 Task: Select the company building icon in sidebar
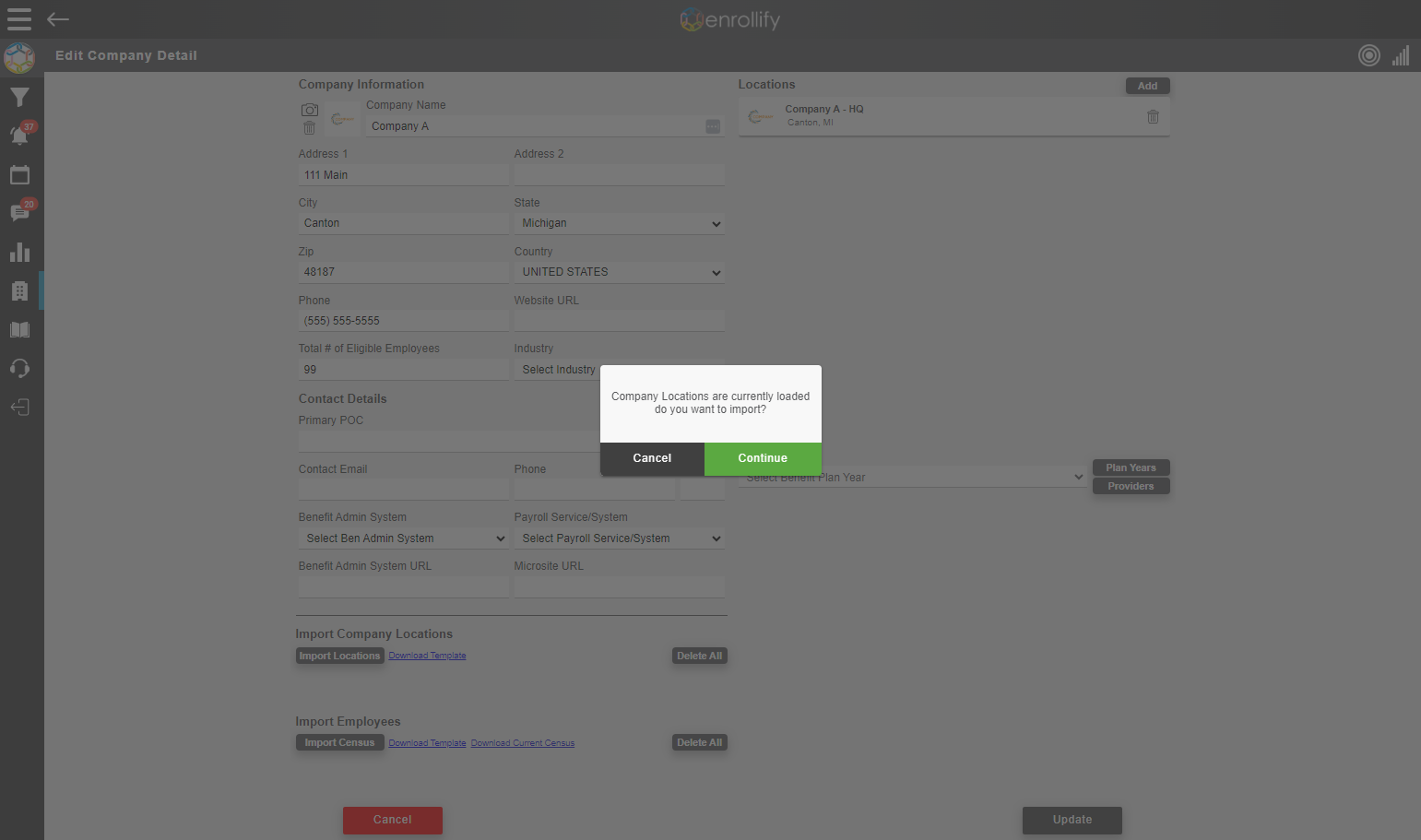tap(19, 291)
